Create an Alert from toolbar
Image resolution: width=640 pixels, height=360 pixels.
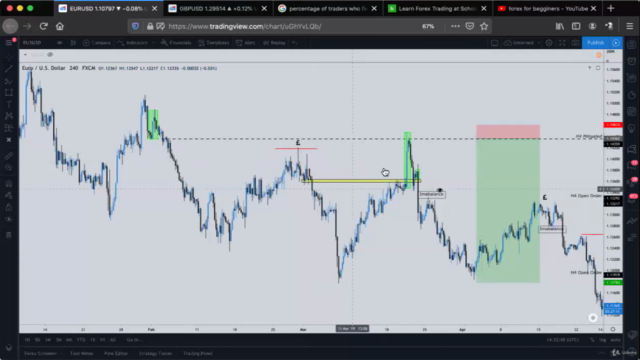(246, 42)
